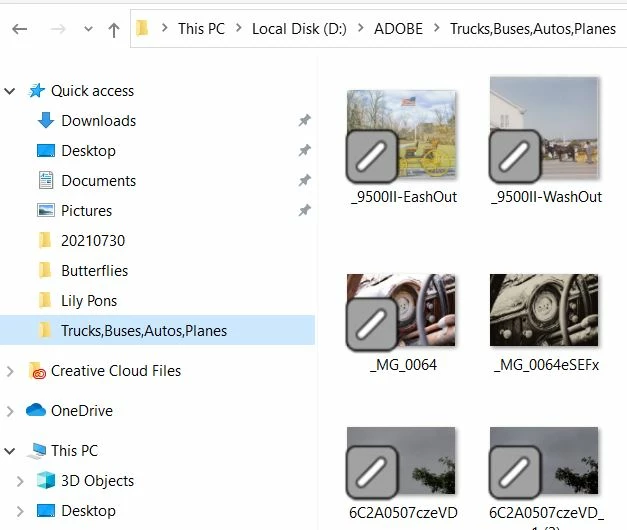Screen dimensions: 627x530
Task: Click the Forward navigation arrow
Action: coord(58,29)
